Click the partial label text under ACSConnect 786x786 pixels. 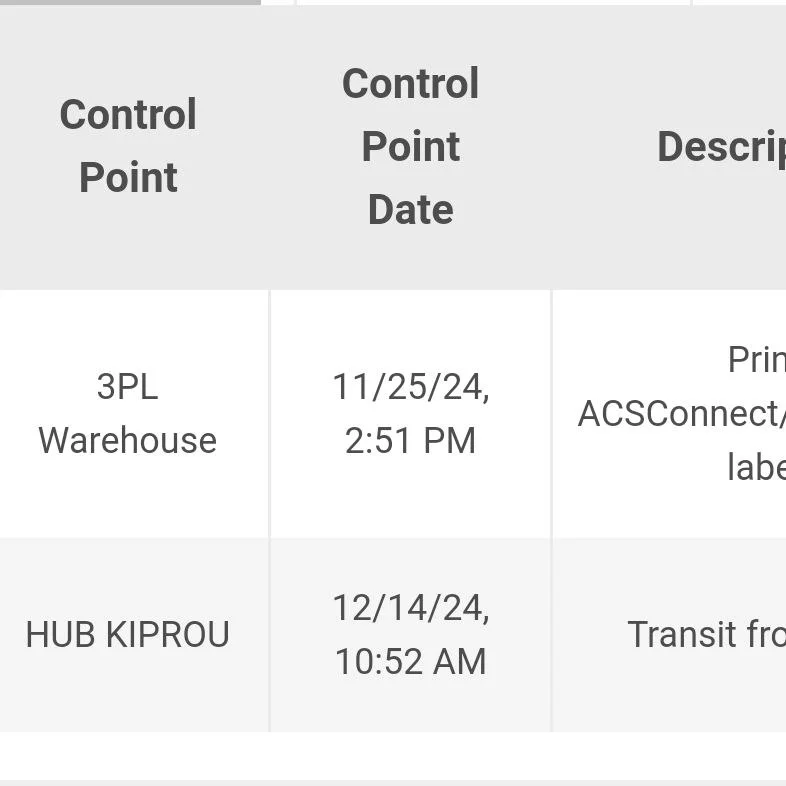click(x=755, y=467)
